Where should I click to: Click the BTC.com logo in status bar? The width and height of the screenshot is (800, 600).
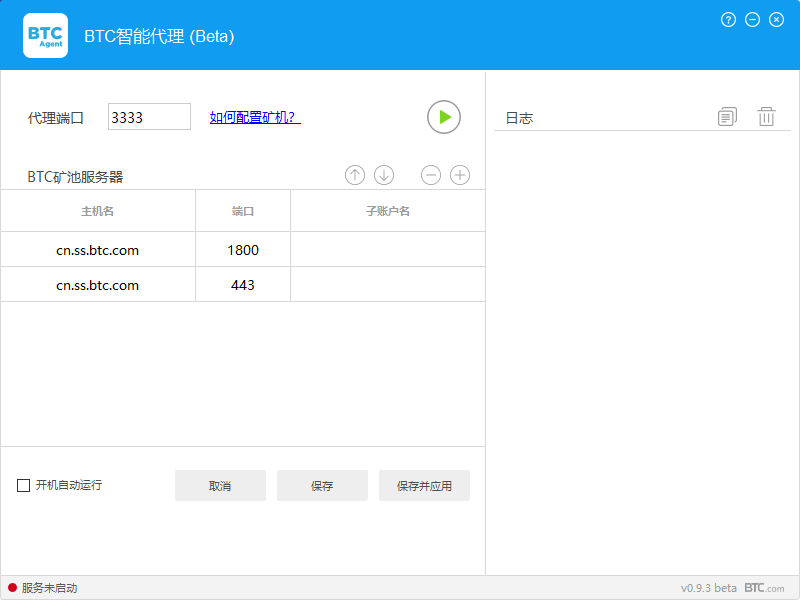pos(764,588)
